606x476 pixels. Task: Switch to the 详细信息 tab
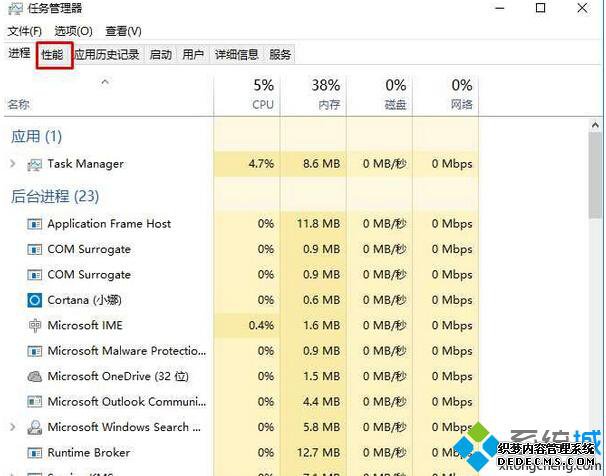point(237,54)
